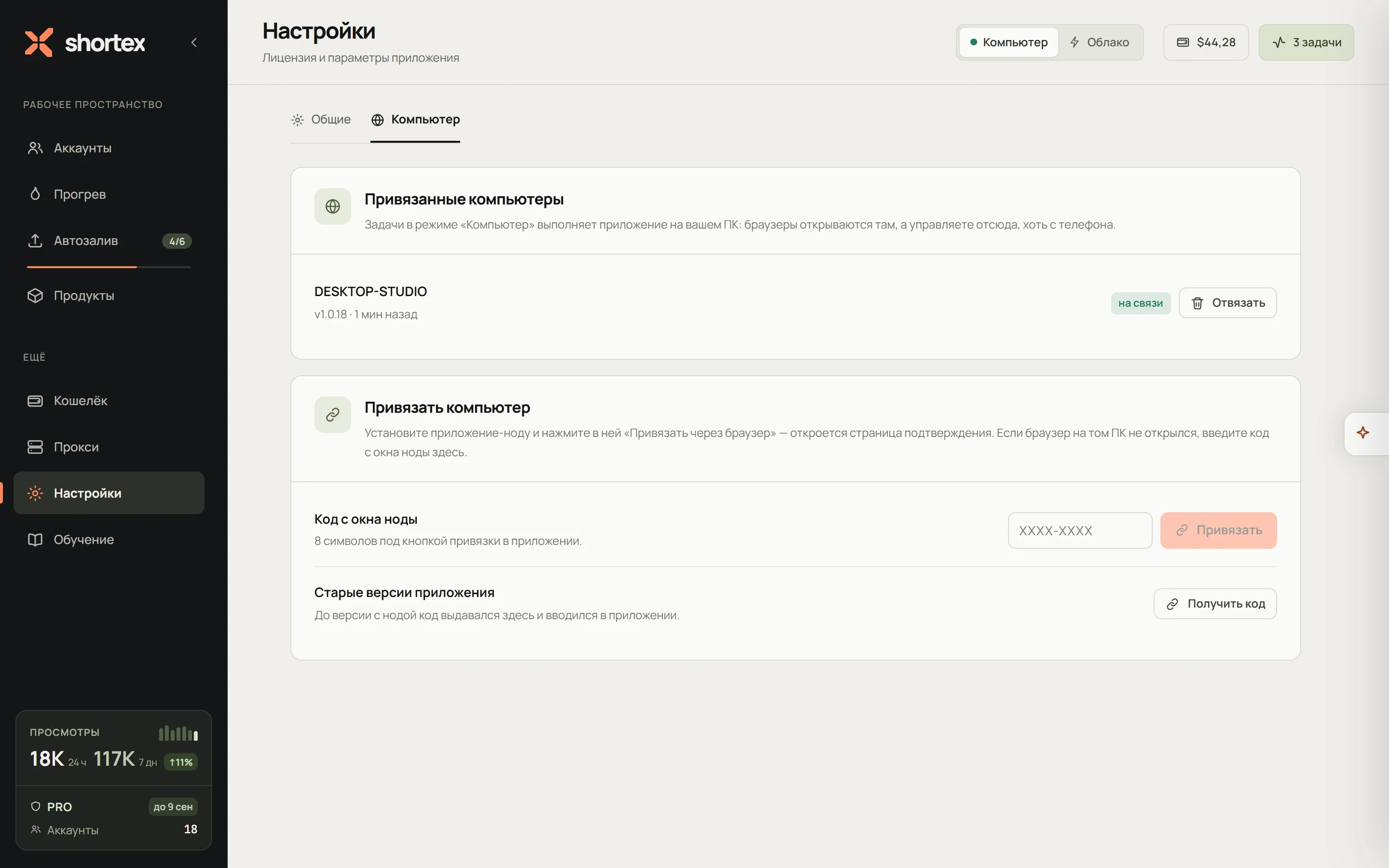The height and width of the screenshot is (868, 1389).
Task: Click the 18K views value
Action: click(47, 759)
